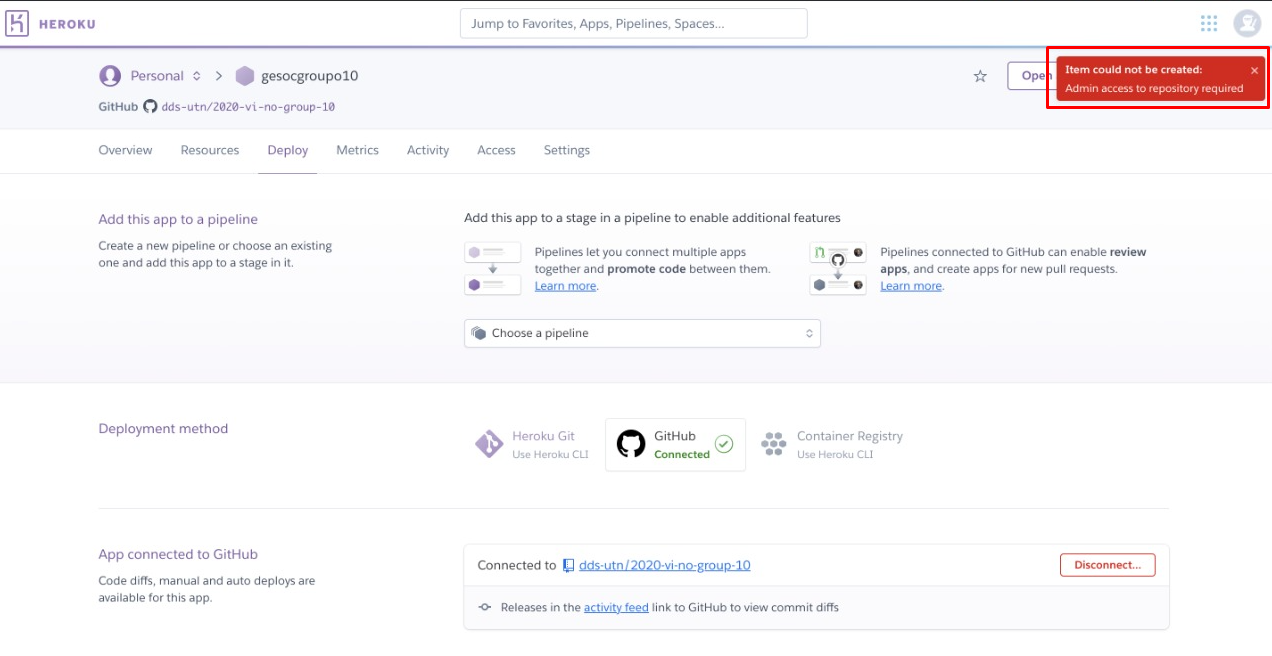Click the Deployment method heading
This screenshot has width=1272, height=656.
pyautogui.click(x=163, y=428)
